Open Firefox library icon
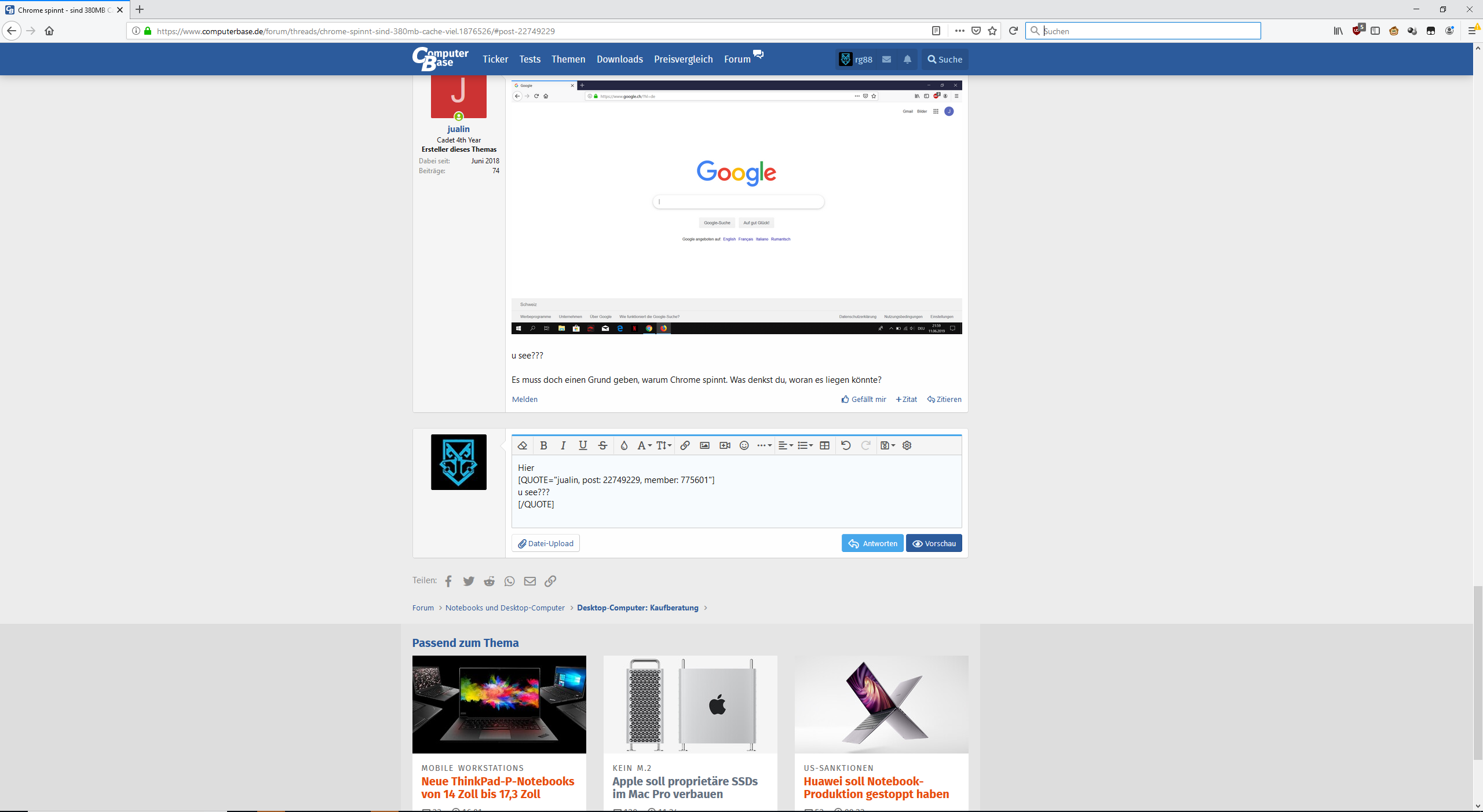 coord(1338,31)
